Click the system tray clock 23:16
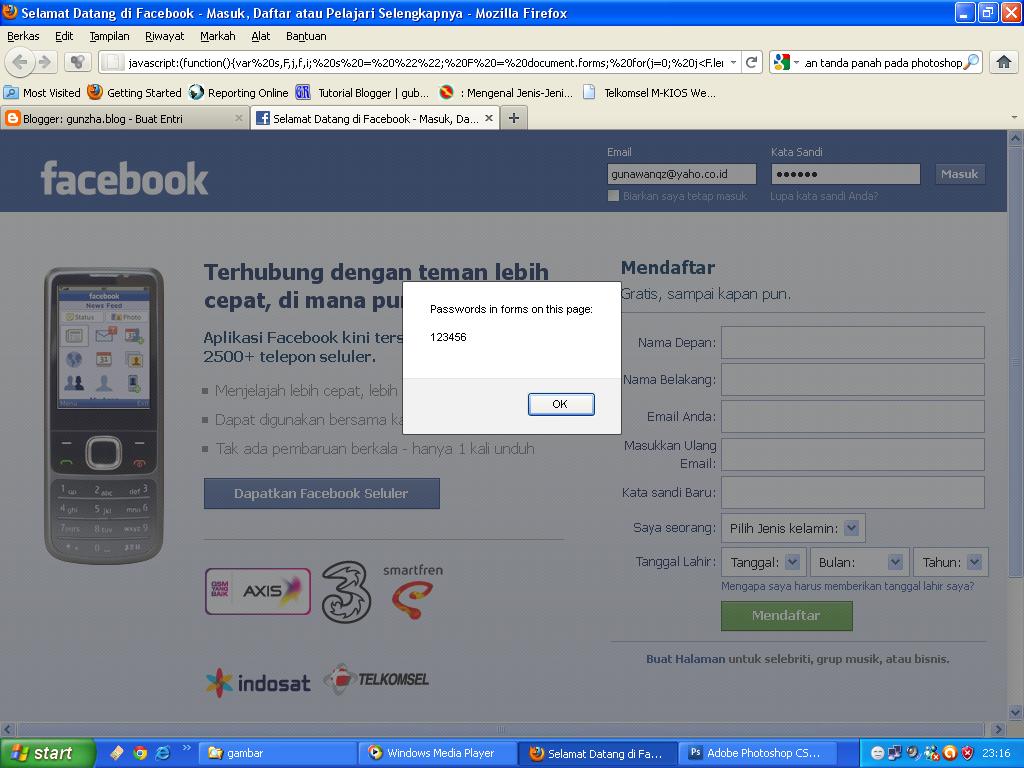The image size is (1024, 768). point(996,753)
